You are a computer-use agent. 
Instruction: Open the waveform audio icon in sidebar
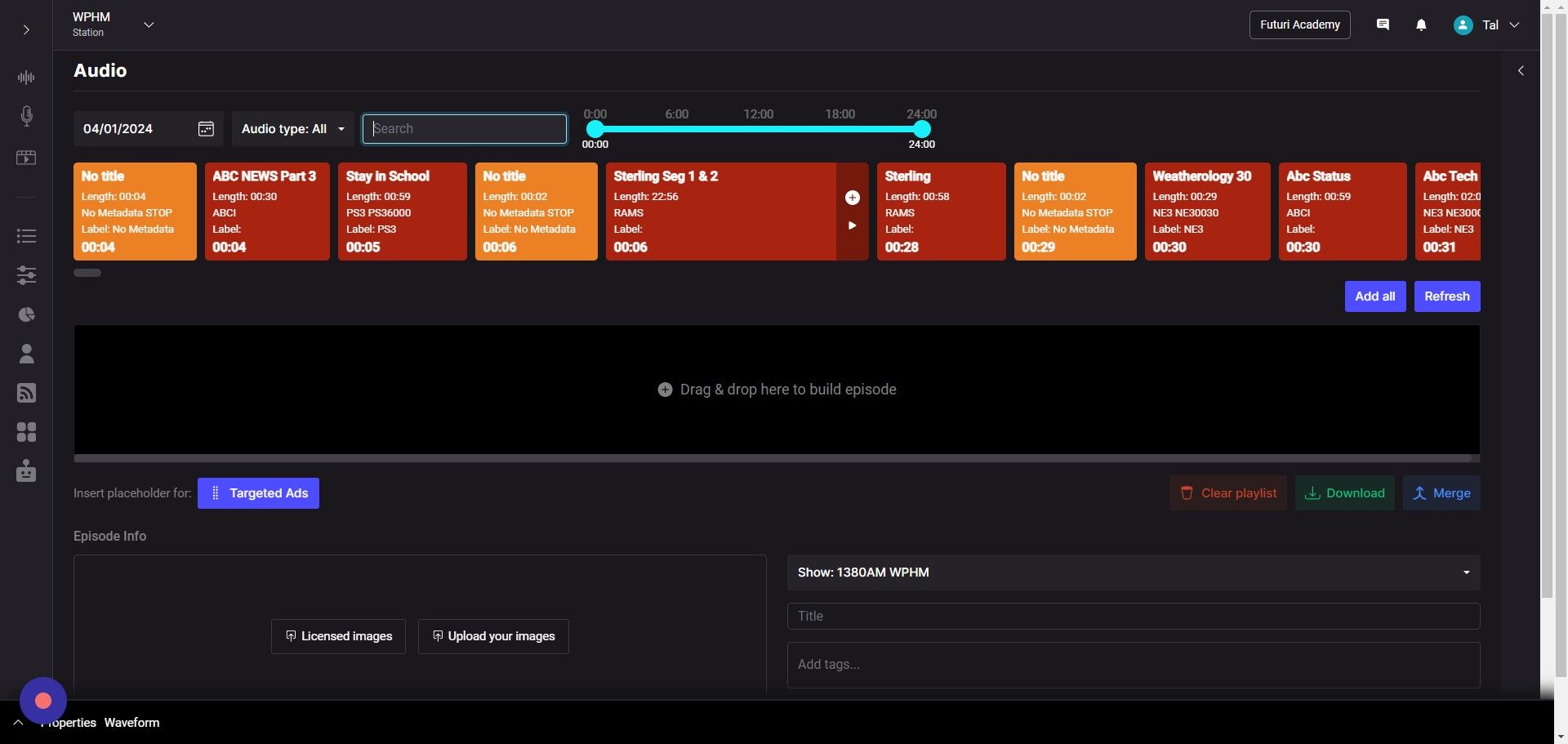coord(26,78)
